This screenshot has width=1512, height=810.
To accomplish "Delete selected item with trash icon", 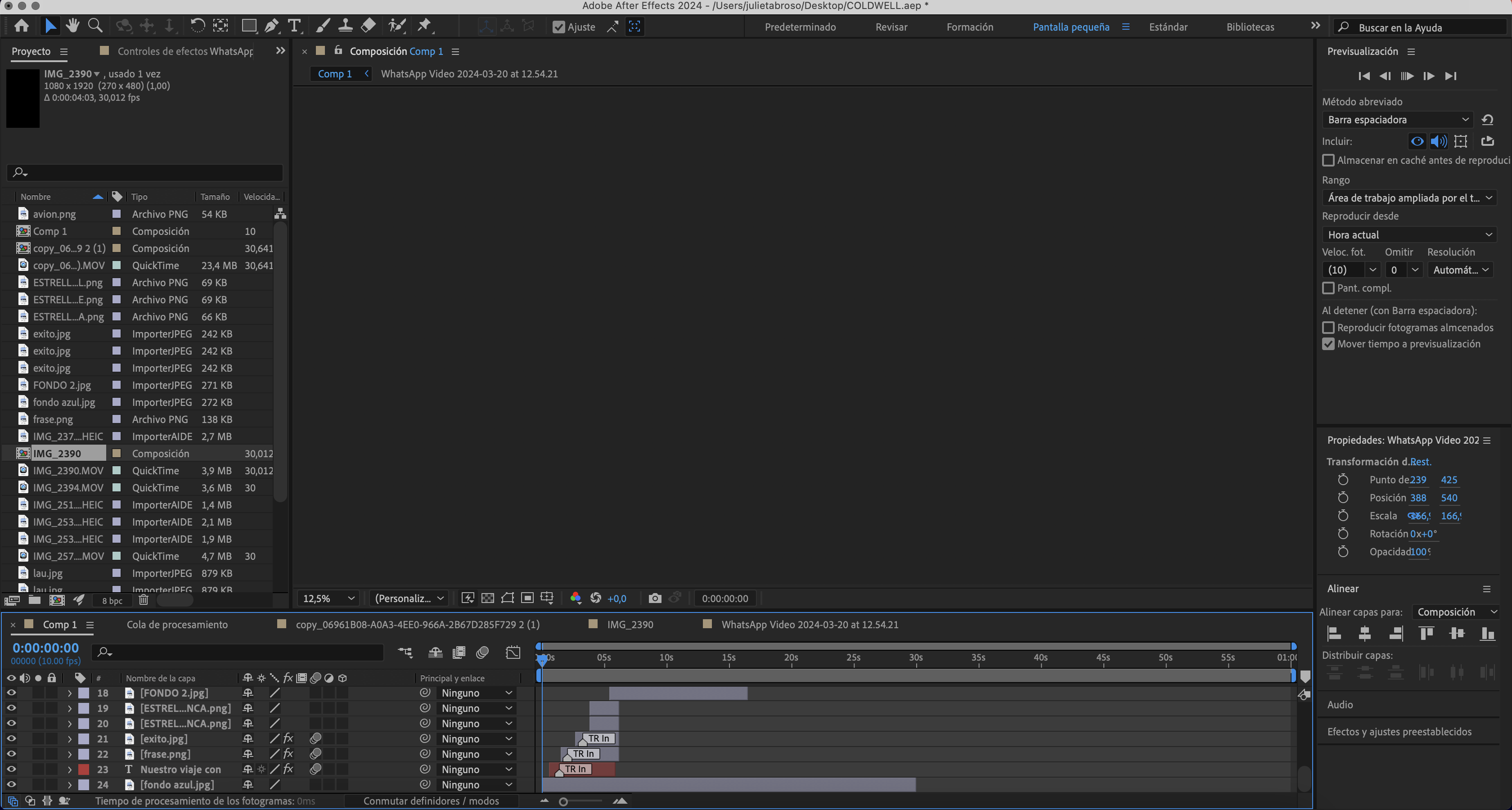I will (x=144, y=600).
